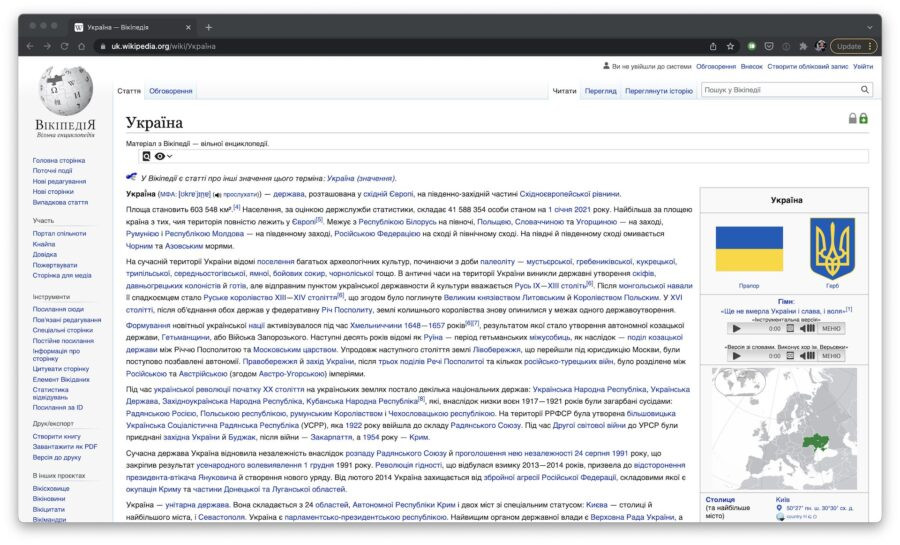The height and width of the screenshot is (545, 900).
Task: Click the Wikipedia globe logo
Action: [x=66, y=90]
